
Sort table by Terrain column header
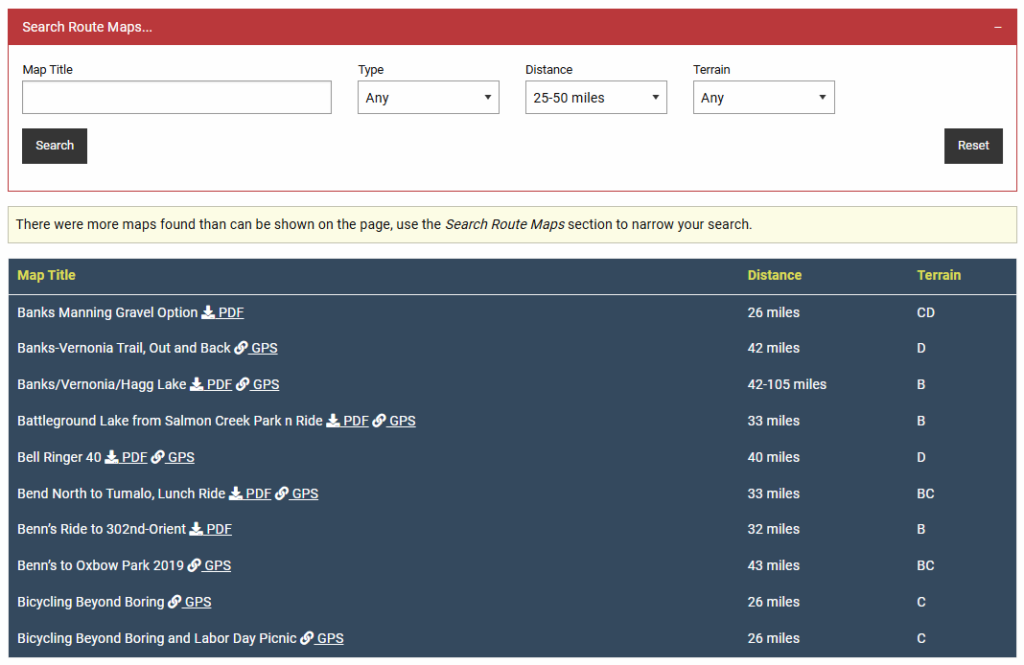pyautogui.click(x=938, y=275)
